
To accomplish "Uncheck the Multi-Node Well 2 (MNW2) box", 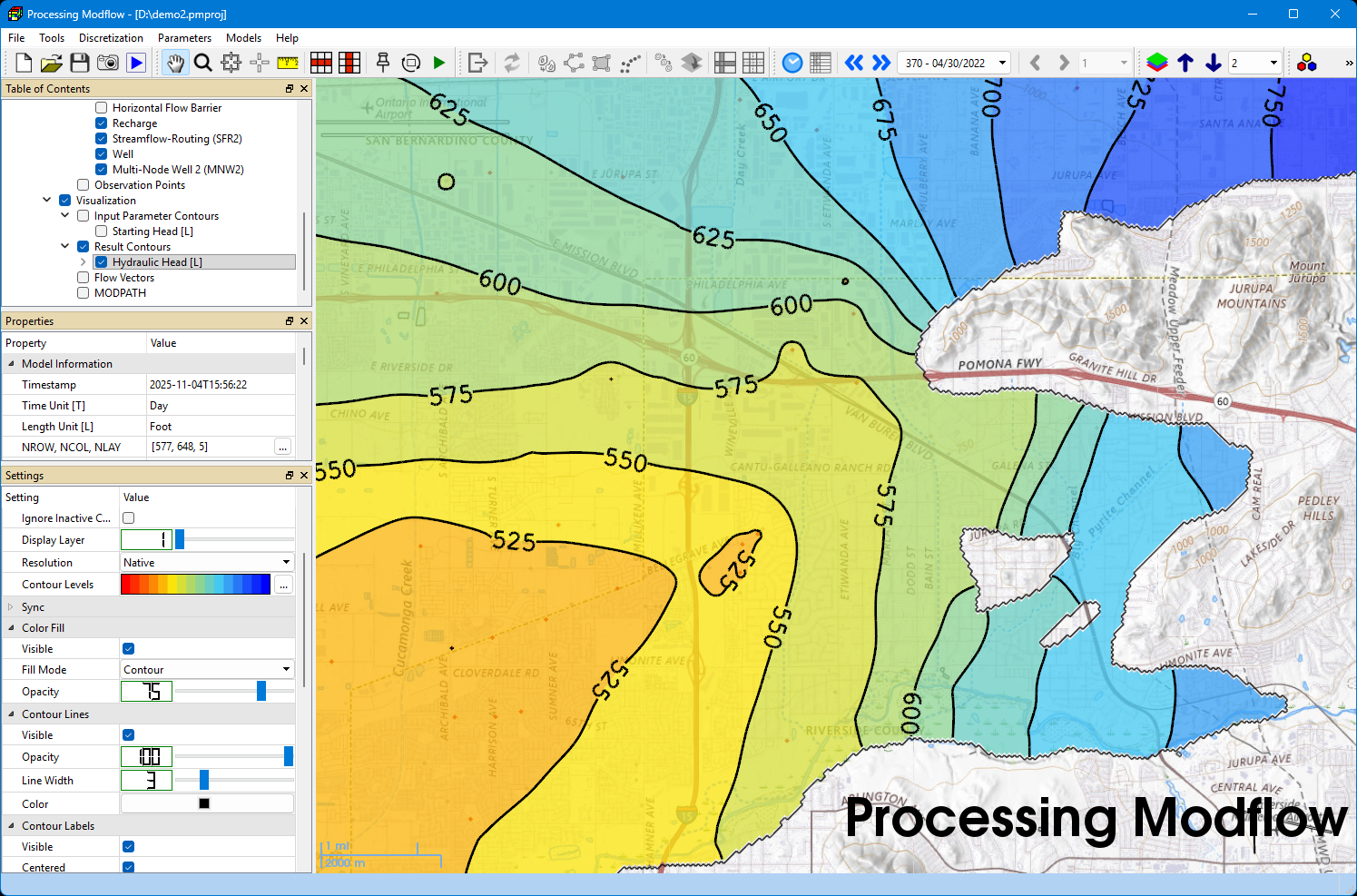I will 102,170.
